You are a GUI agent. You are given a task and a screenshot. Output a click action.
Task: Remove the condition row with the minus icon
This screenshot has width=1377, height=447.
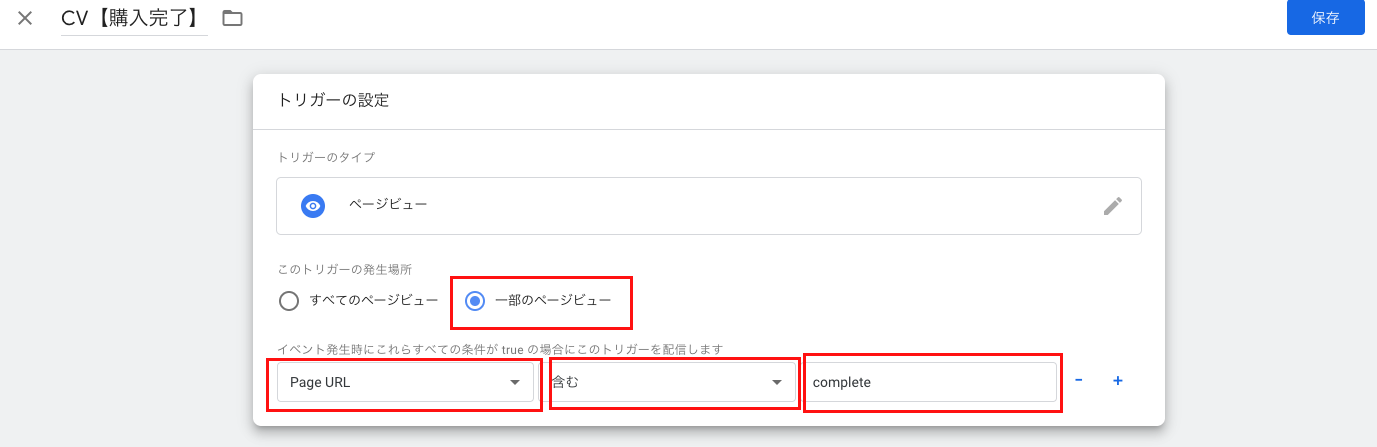click(1079, 381)
